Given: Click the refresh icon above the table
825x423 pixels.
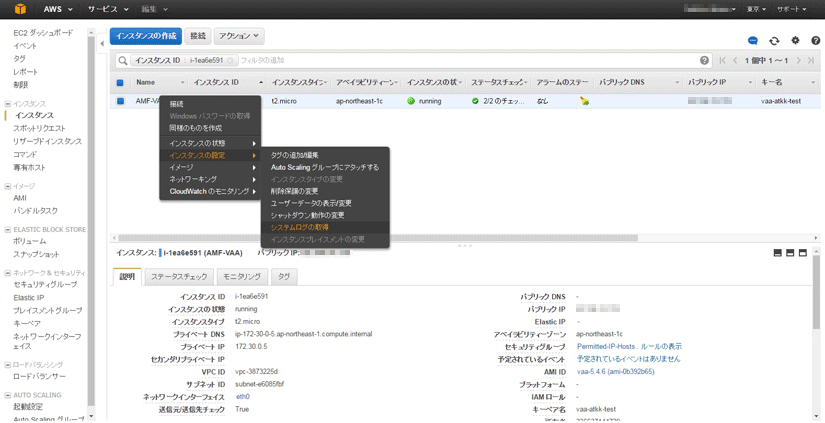Looking at the screenshot, I should click(x=774, y=40).
